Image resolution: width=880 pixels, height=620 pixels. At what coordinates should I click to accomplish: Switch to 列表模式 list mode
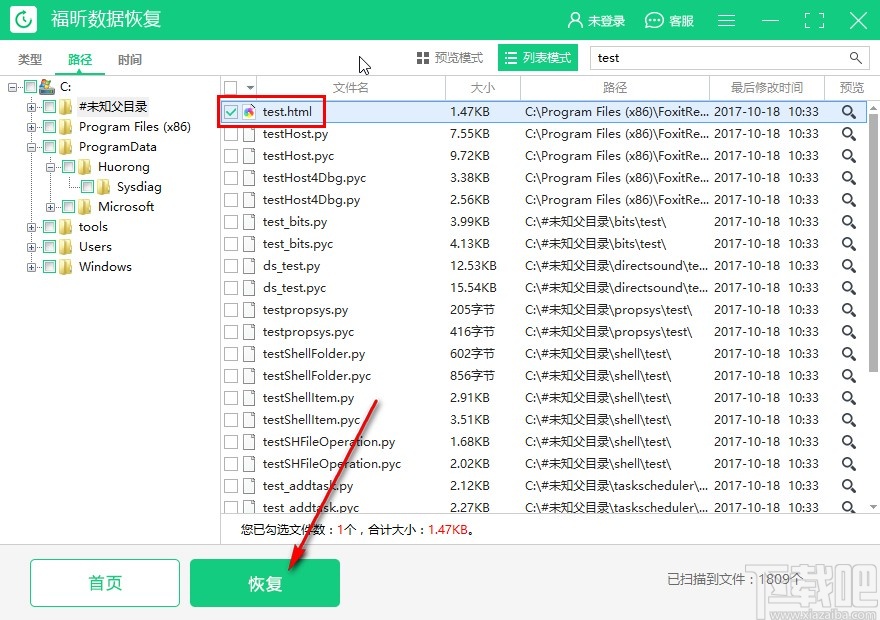tap(538, 58)
